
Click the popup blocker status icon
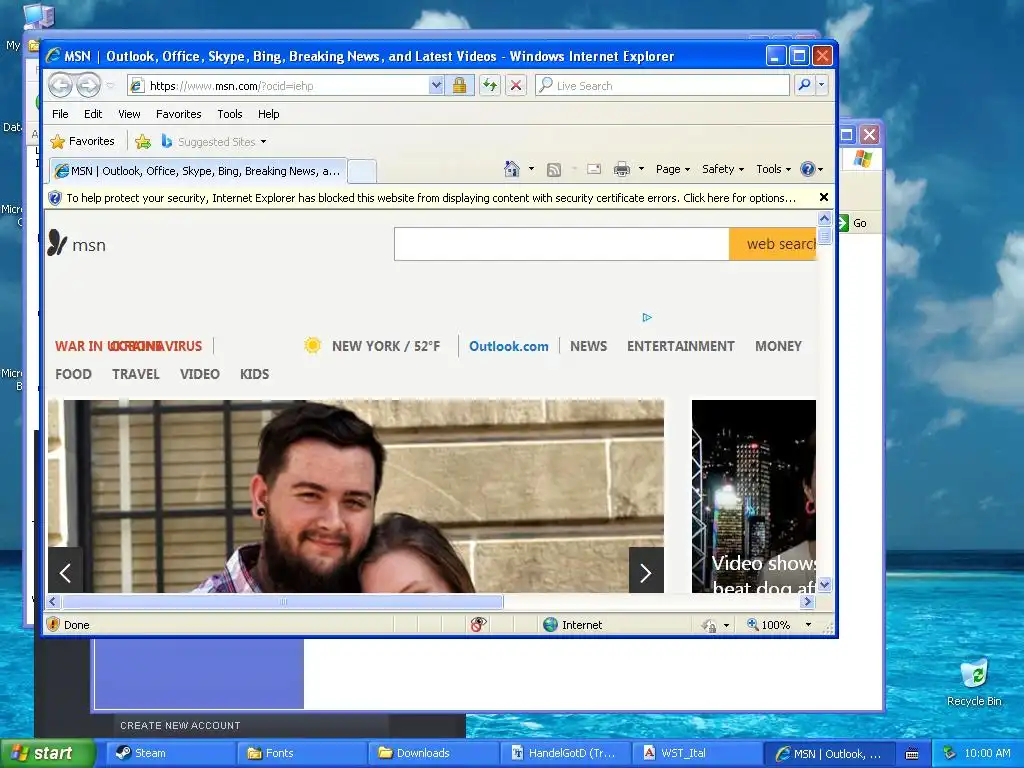point(478,625)
